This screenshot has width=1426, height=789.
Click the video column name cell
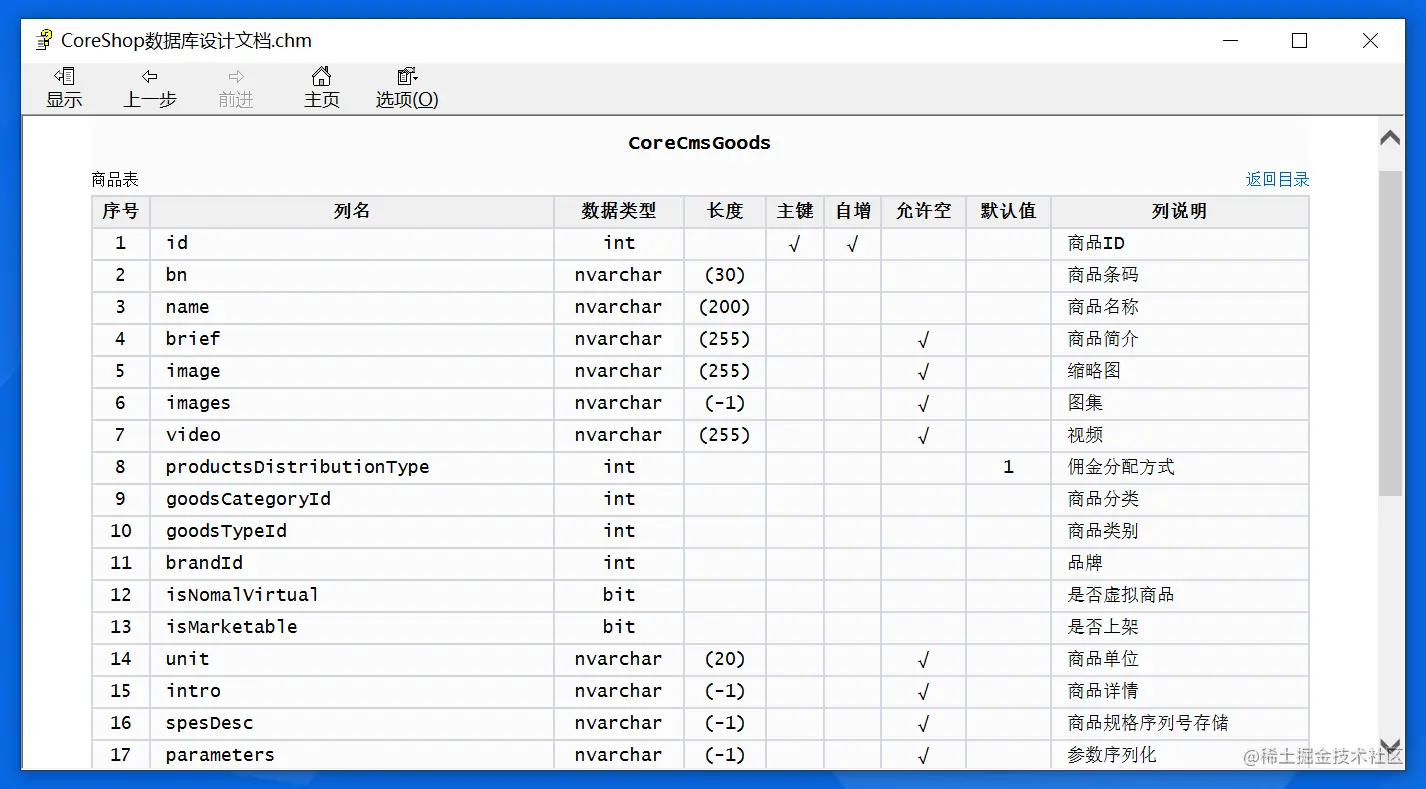tap(352, 435)
